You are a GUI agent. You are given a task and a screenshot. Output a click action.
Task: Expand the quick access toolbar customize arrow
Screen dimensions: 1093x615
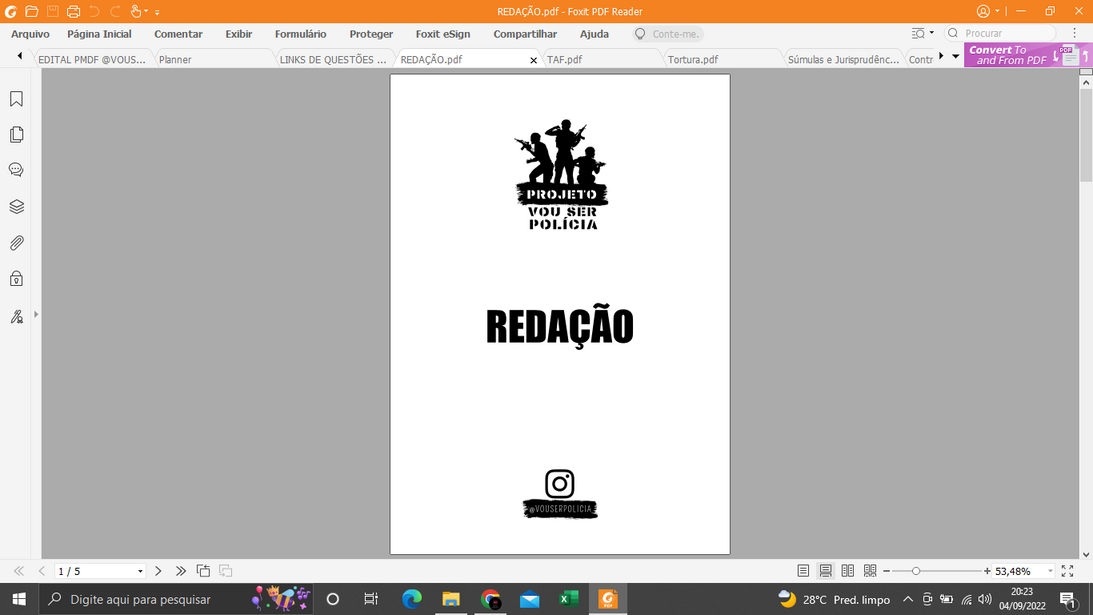(158, 13)
